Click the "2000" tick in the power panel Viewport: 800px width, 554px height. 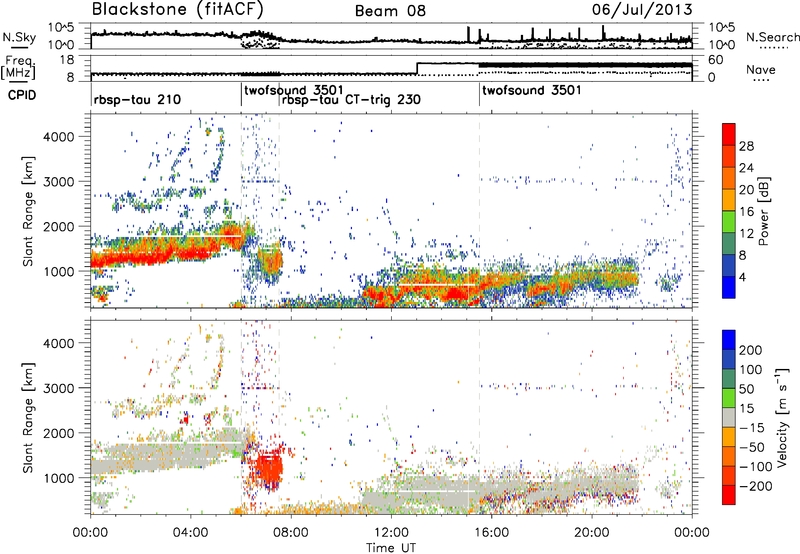[x=58, y=226]
